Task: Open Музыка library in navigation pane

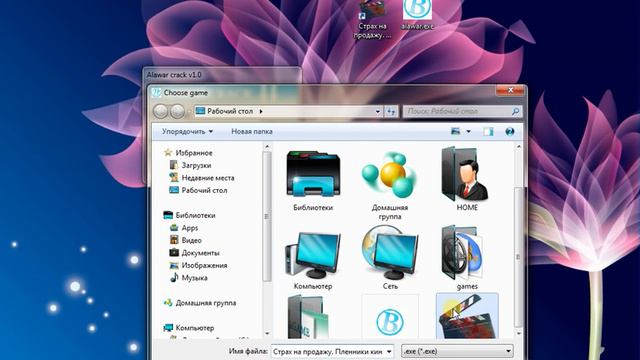Action: point(194,278)
